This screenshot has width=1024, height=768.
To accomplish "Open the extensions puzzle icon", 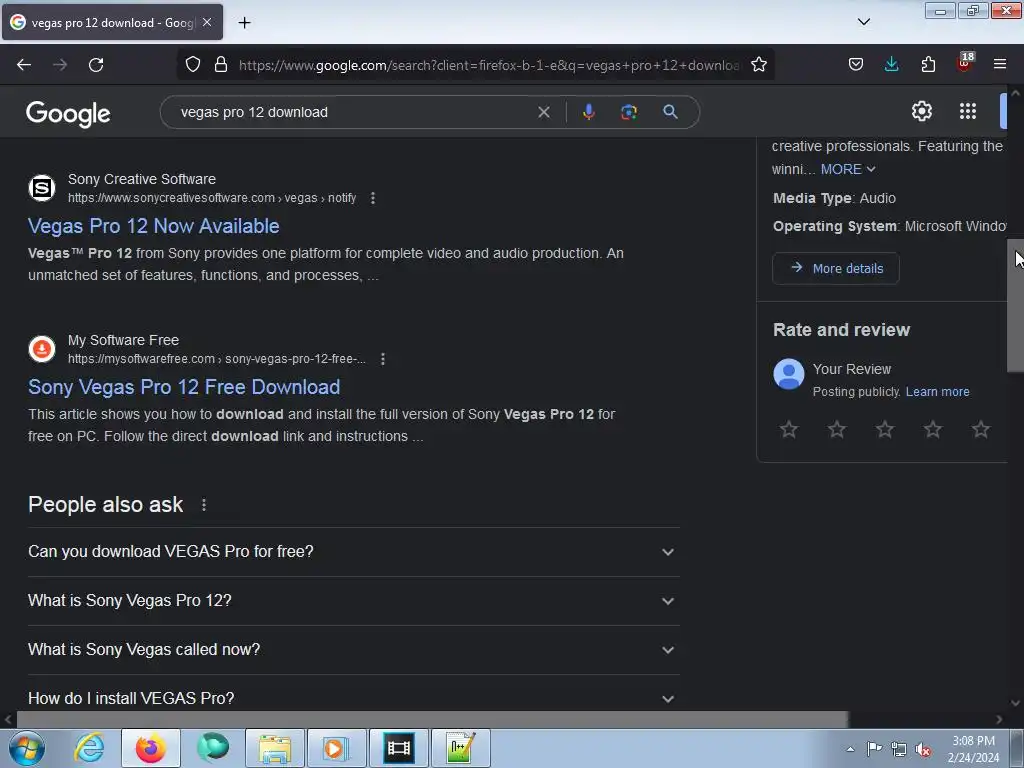I will [x=928, y=65].
